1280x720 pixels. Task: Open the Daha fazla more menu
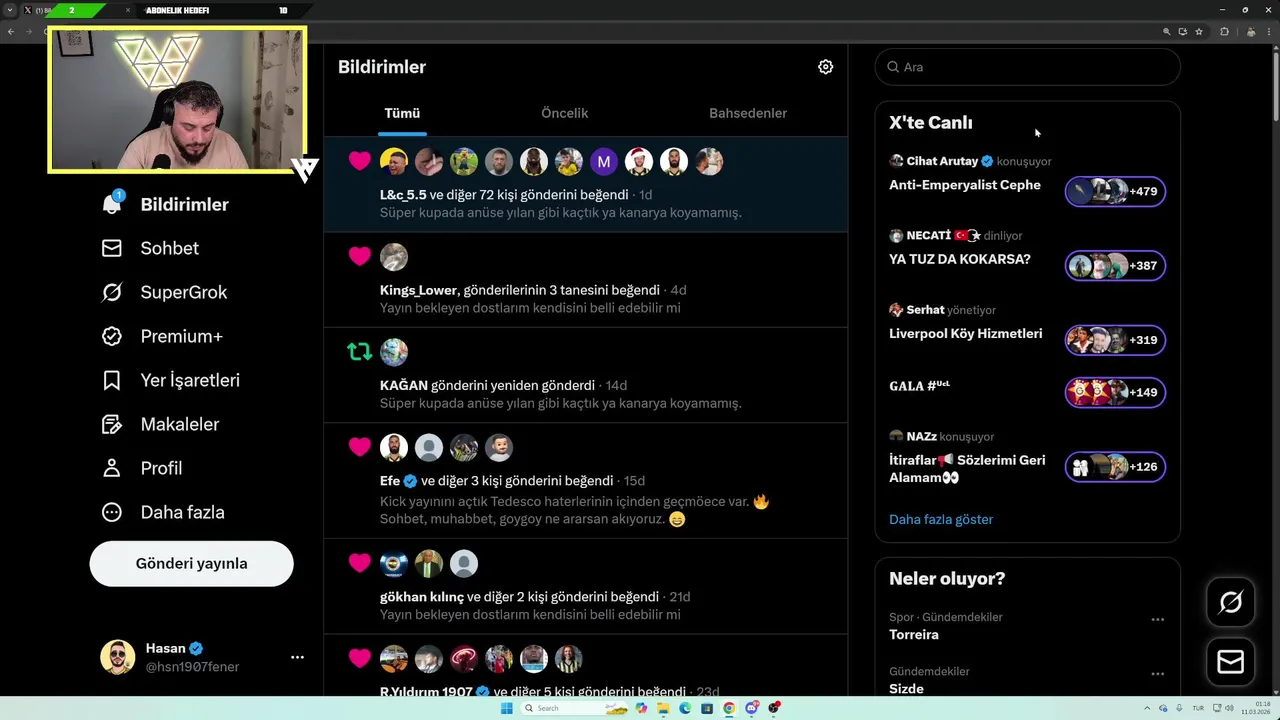pyautogui.click(x=163, y=512)
